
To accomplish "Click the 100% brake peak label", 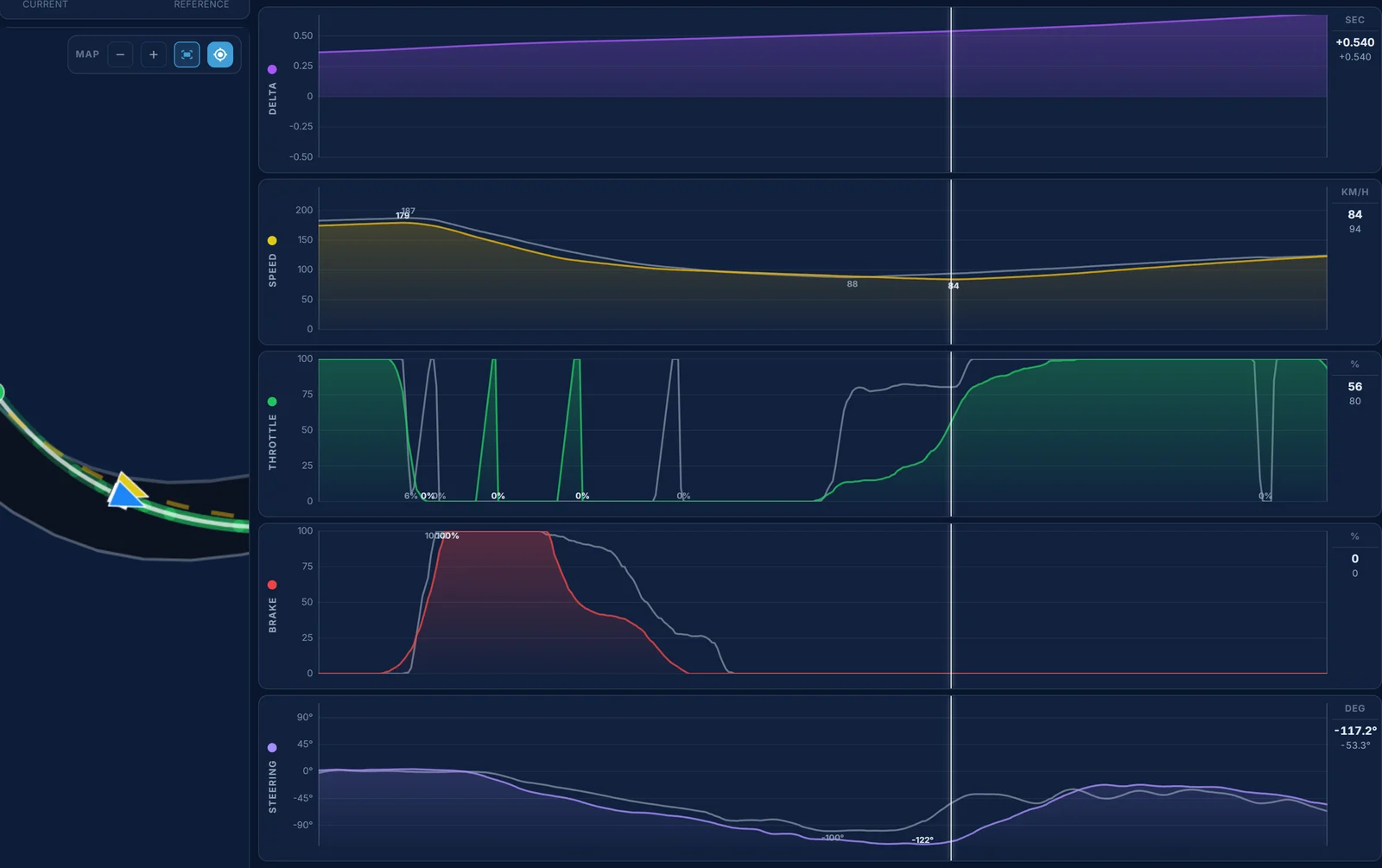I will click(x=448, y=536).
